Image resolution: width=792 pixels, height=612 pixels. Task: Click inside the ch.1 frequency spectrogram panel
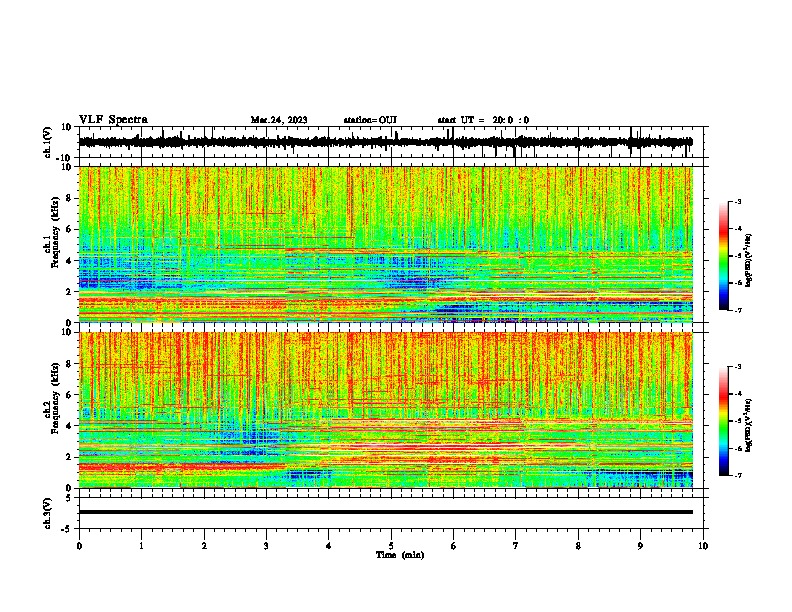click(x=390, y=244)
